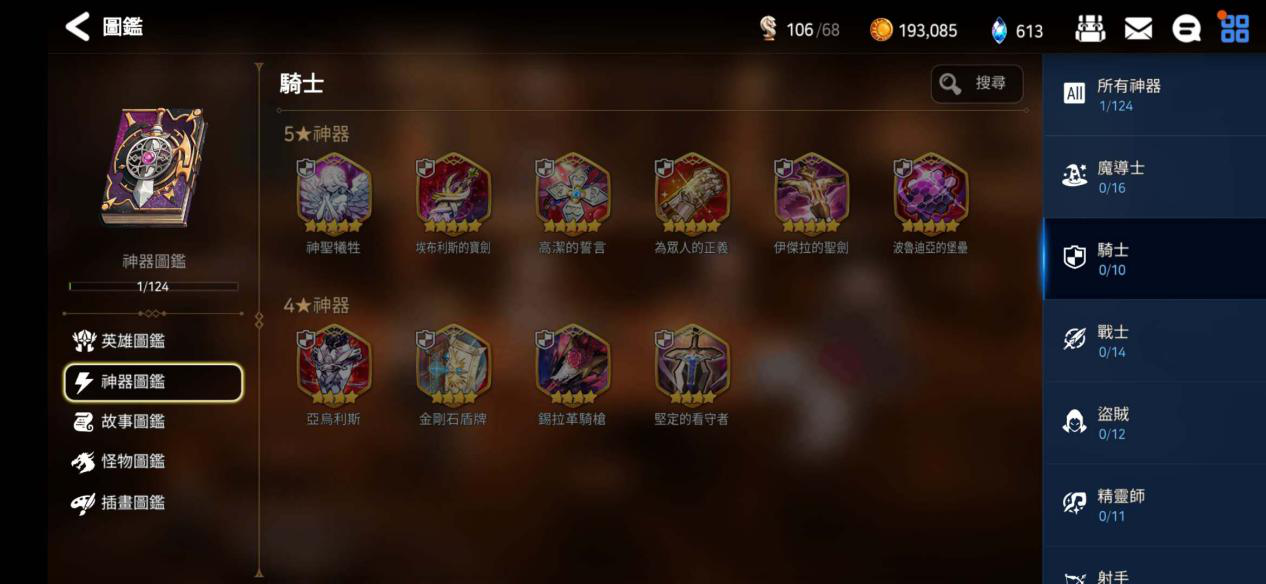The image size is (1266, 584).
Task: Open the chat bubble icon
Action: point(1186,29)
